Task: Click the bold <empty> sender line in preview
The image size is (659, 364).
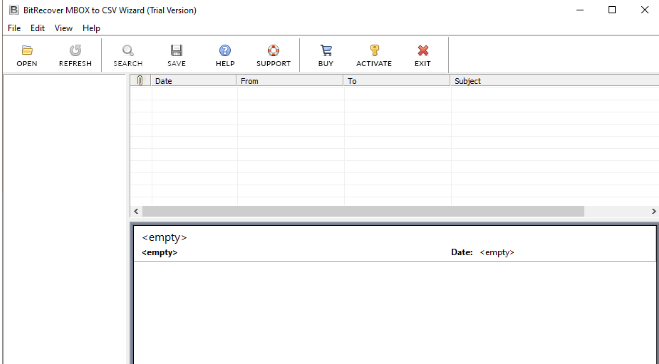Action: (160, 252)
